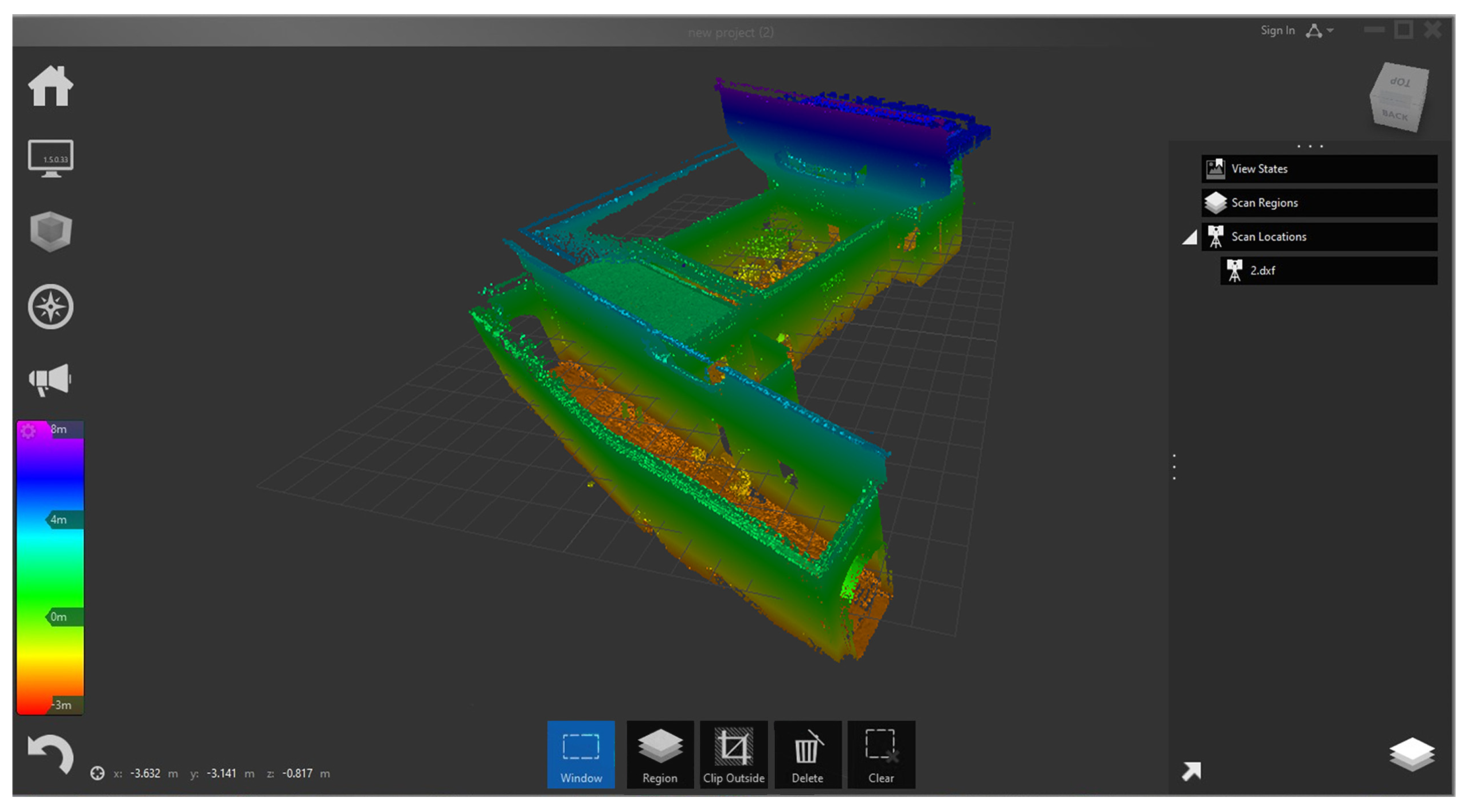The image size is (1468, 812).
Task: Click the layers stack icon bottom right
Action: (1412, 754)
